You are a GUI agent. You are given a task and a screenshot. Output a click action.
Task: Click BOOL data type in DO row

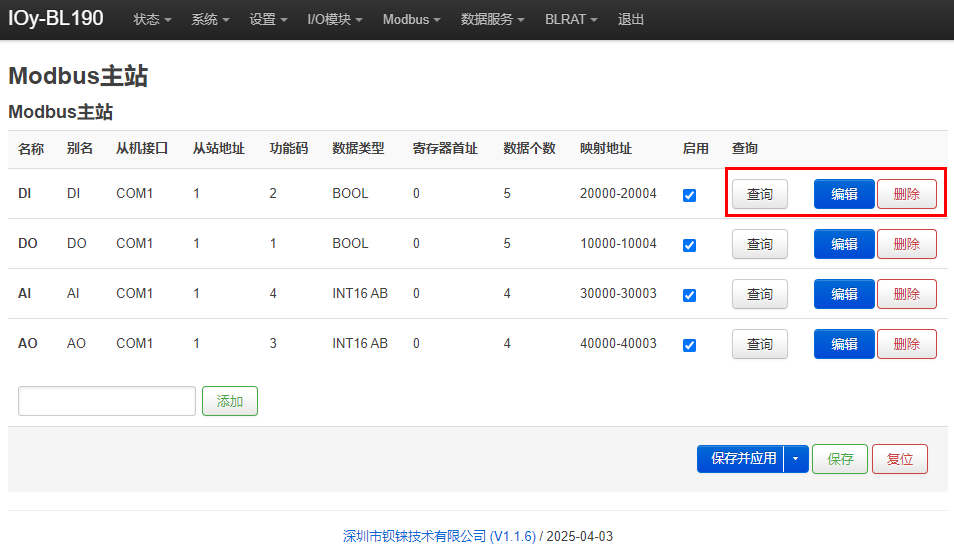(x=350, y=243)
